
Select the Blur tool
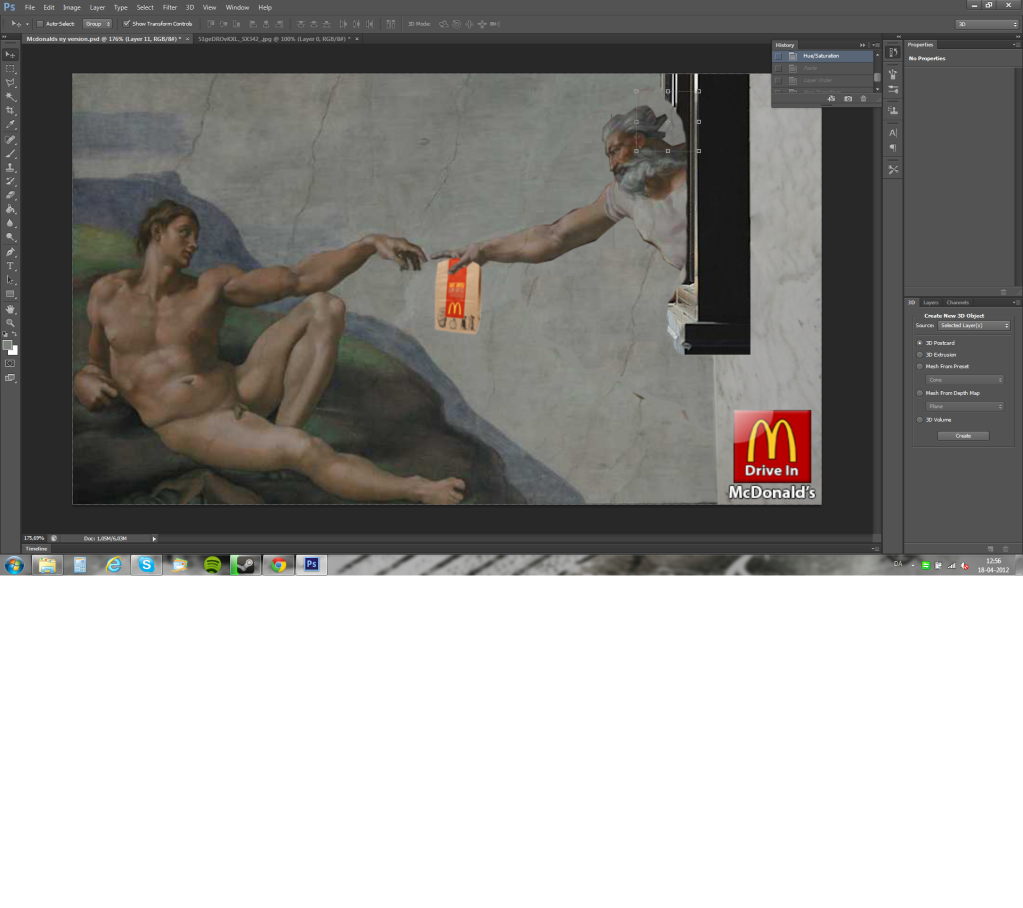[x=10, y=223]
